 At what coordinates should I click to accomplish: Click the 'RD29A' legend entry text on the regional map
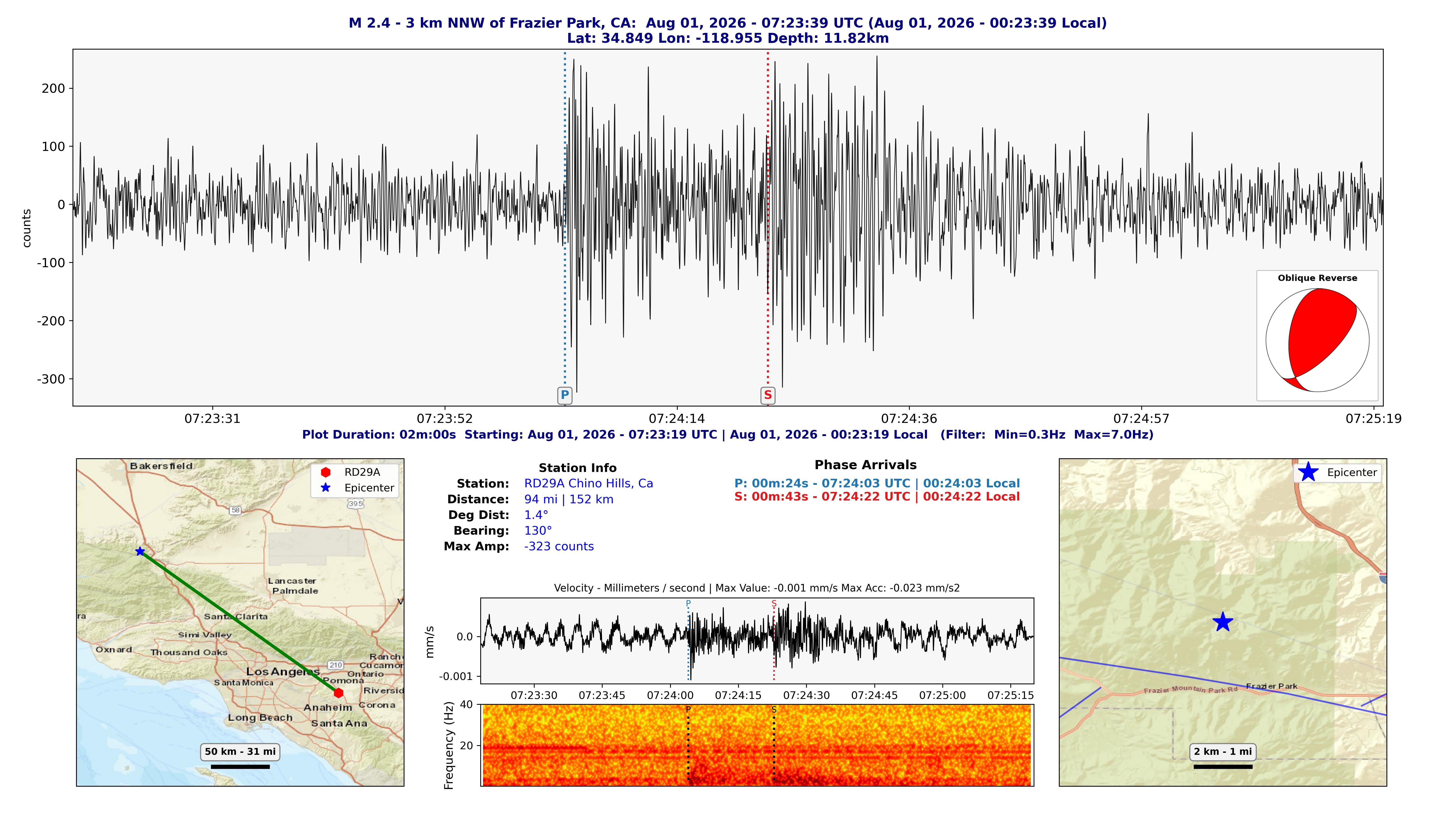click(362, 472)
